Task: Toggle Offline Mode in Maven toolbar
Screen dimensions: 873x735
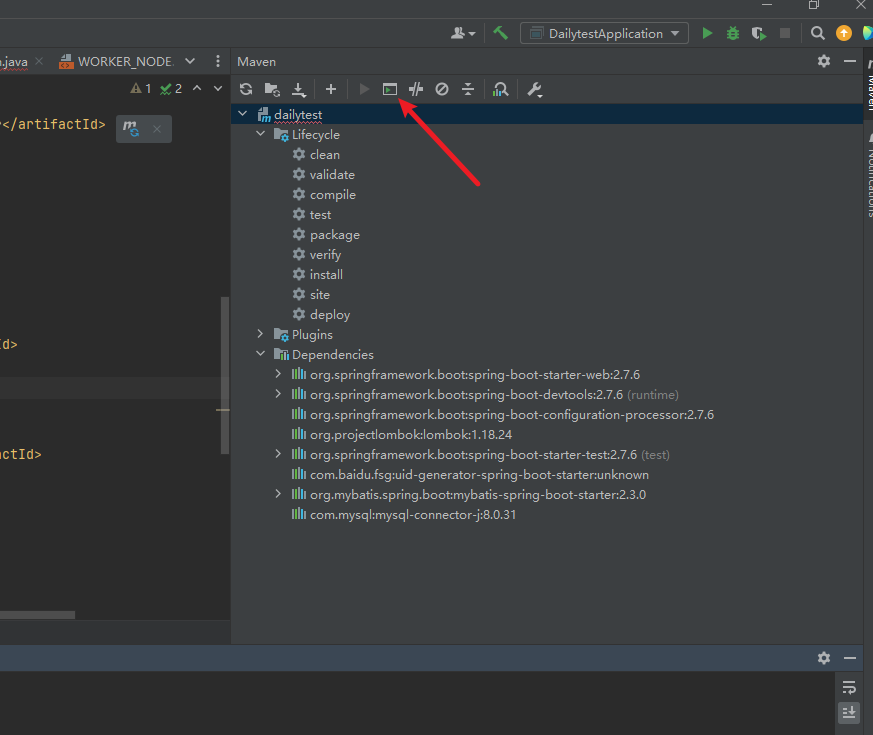Action: 416,90
